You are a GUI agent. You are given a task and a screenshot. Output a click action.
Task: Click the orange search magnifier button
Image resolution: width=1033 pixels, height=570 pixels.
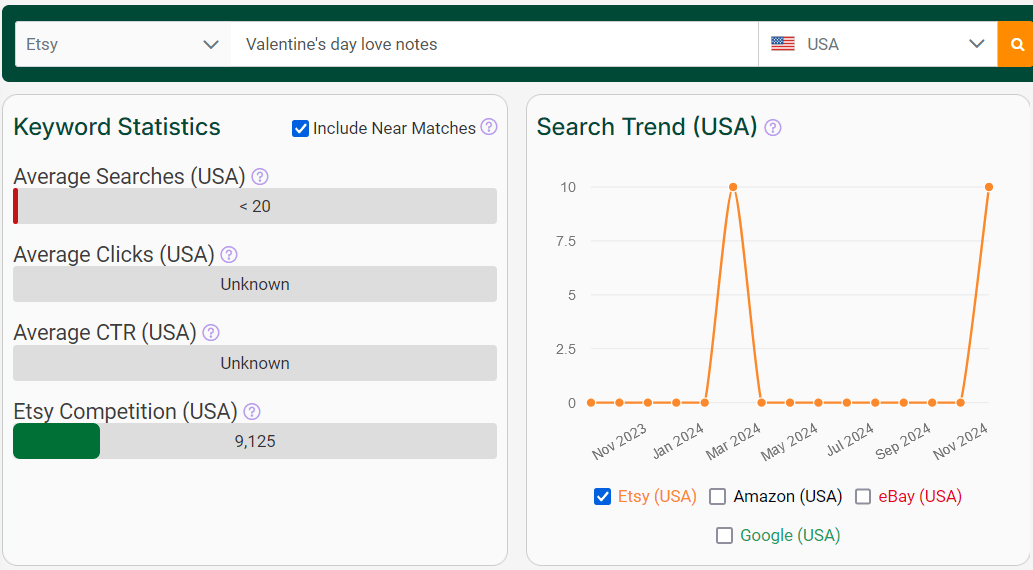(x=1017, y=44)
